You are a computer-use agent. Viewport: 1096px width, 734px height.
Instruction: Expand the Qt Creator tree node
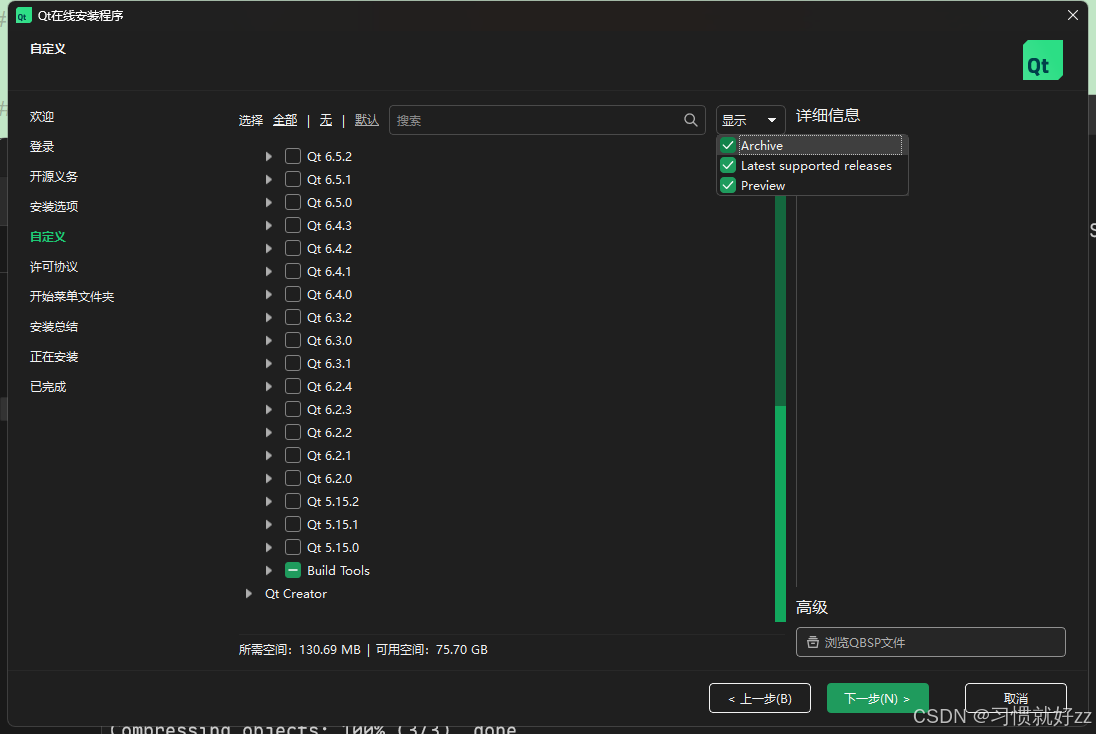(248, 593)
